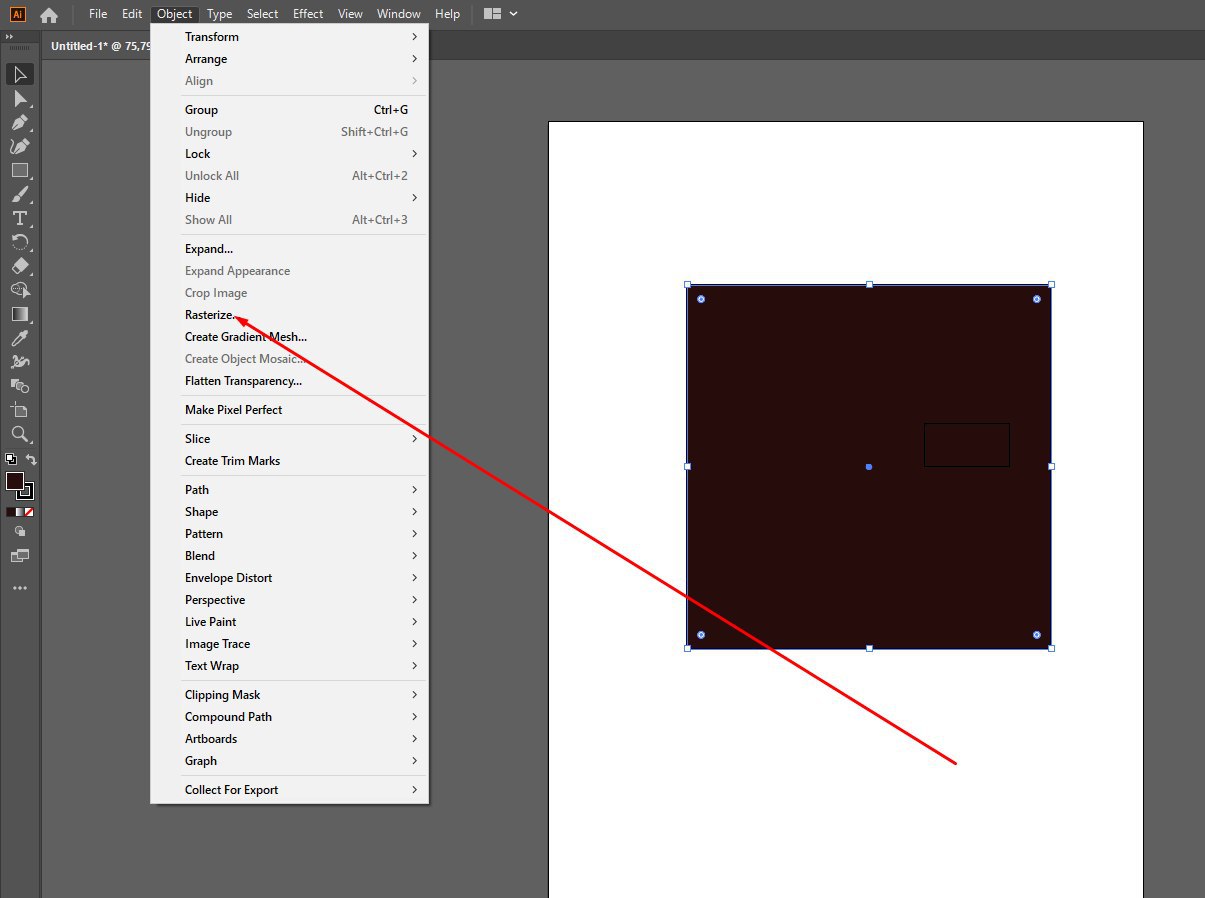This screenshot has width=1205, height=898.
Task: Click the Home icon
Action: pyautogui.click(x=49, y=15)
